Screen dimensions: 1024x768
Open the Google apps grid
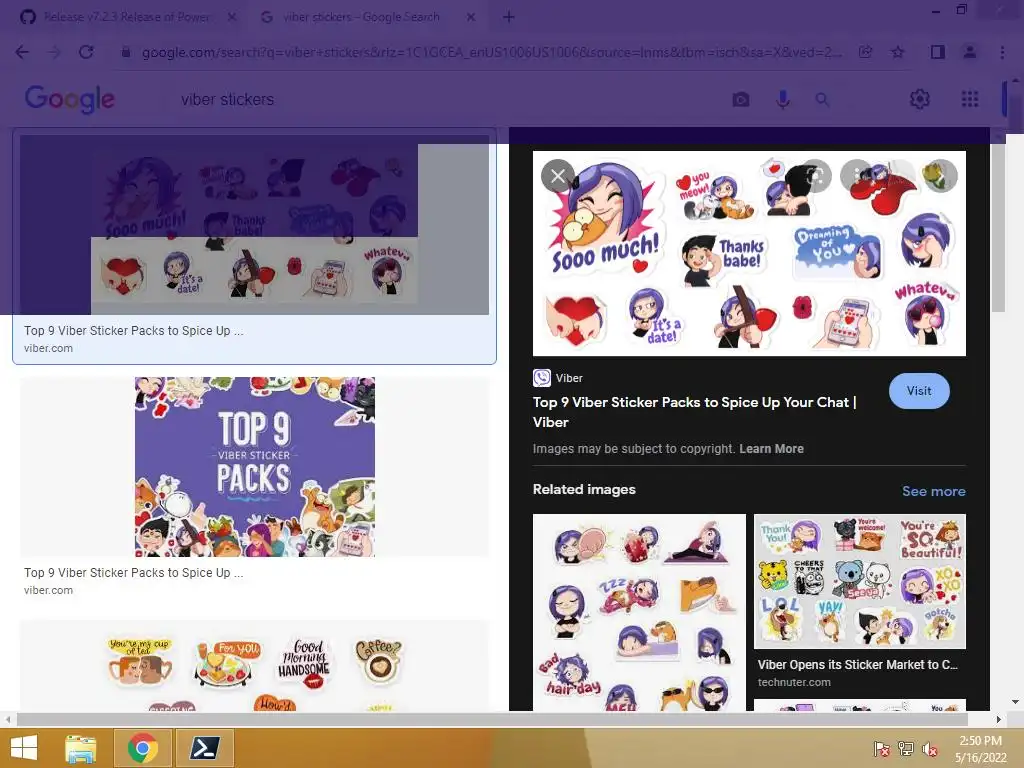(970, 99)
